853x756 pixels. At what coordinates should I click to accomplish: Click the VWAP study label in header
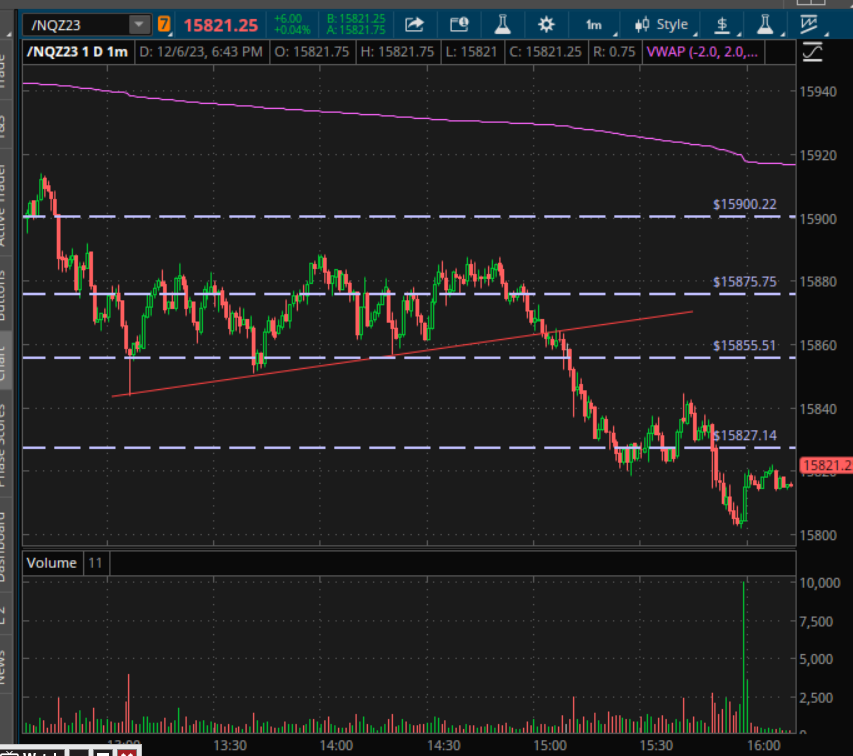pyautogui.click(x=701, y=52)
